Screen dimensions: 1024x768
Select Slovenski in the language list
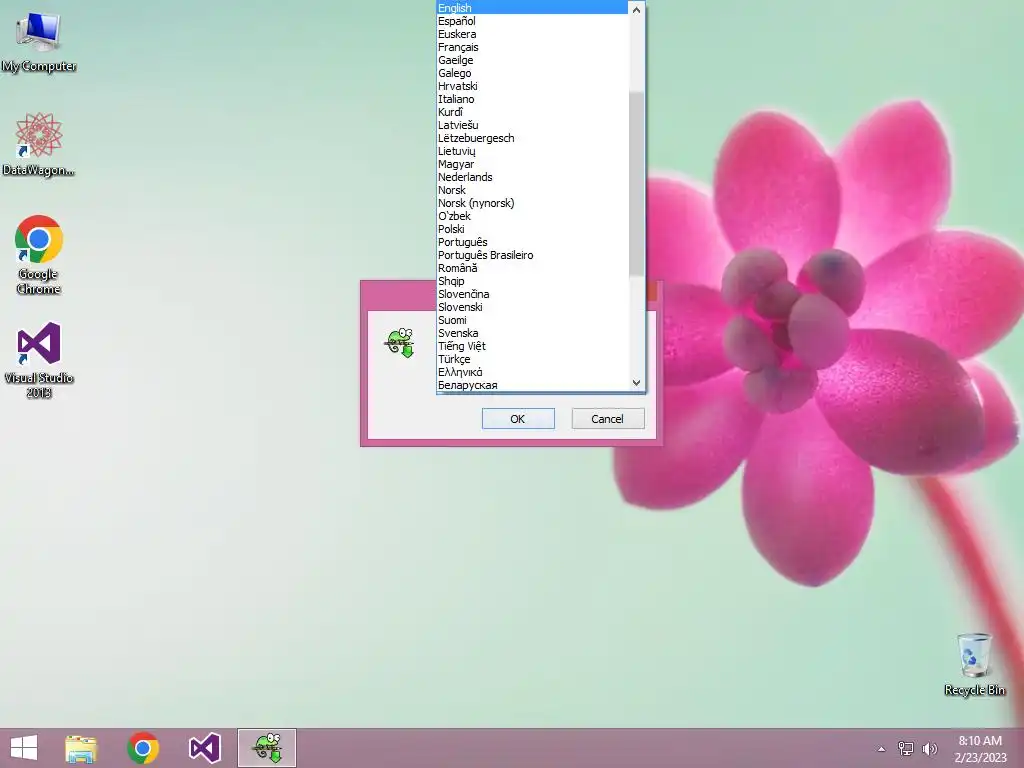click(532, 307)
